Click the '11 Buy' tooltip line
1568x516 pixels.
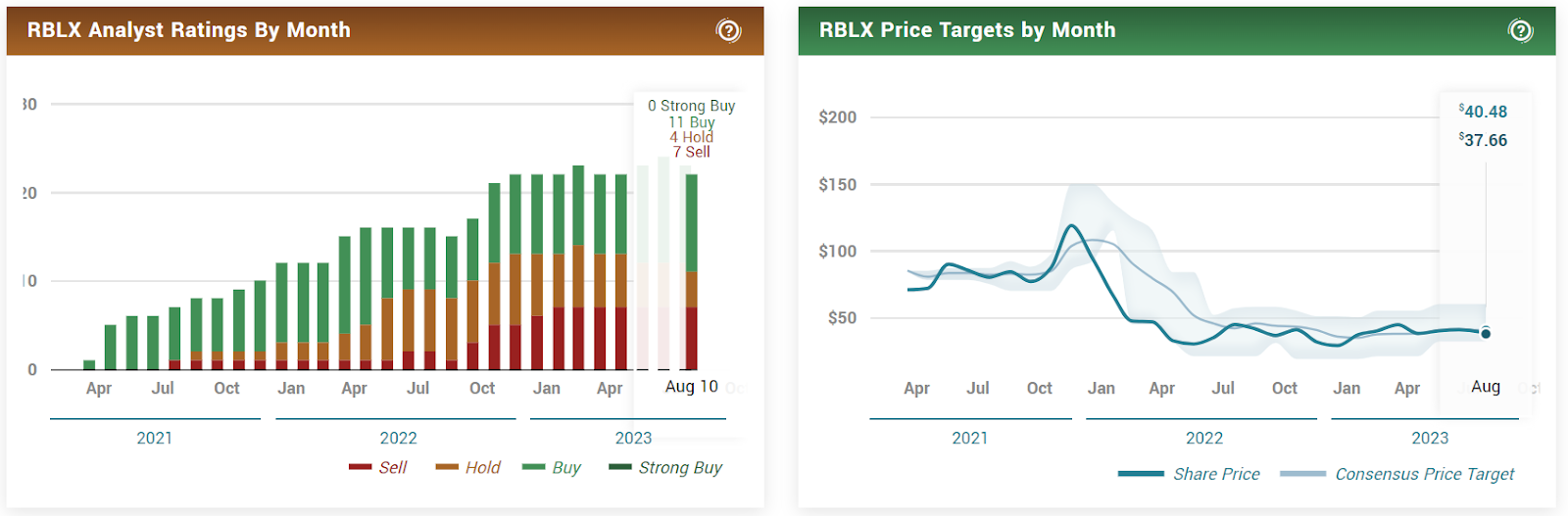pos(692,121)
